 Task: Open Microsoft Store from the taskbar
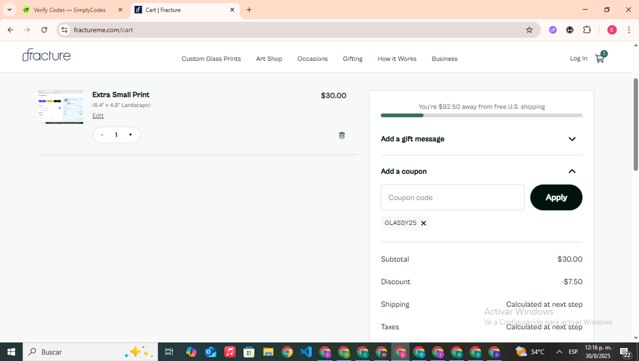(x=249, y=352)
